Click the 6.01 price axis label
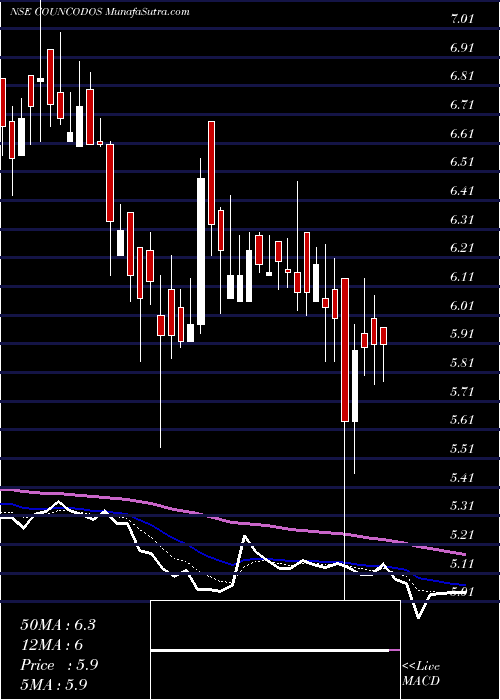500x700 pixels. tap(462, 305)
